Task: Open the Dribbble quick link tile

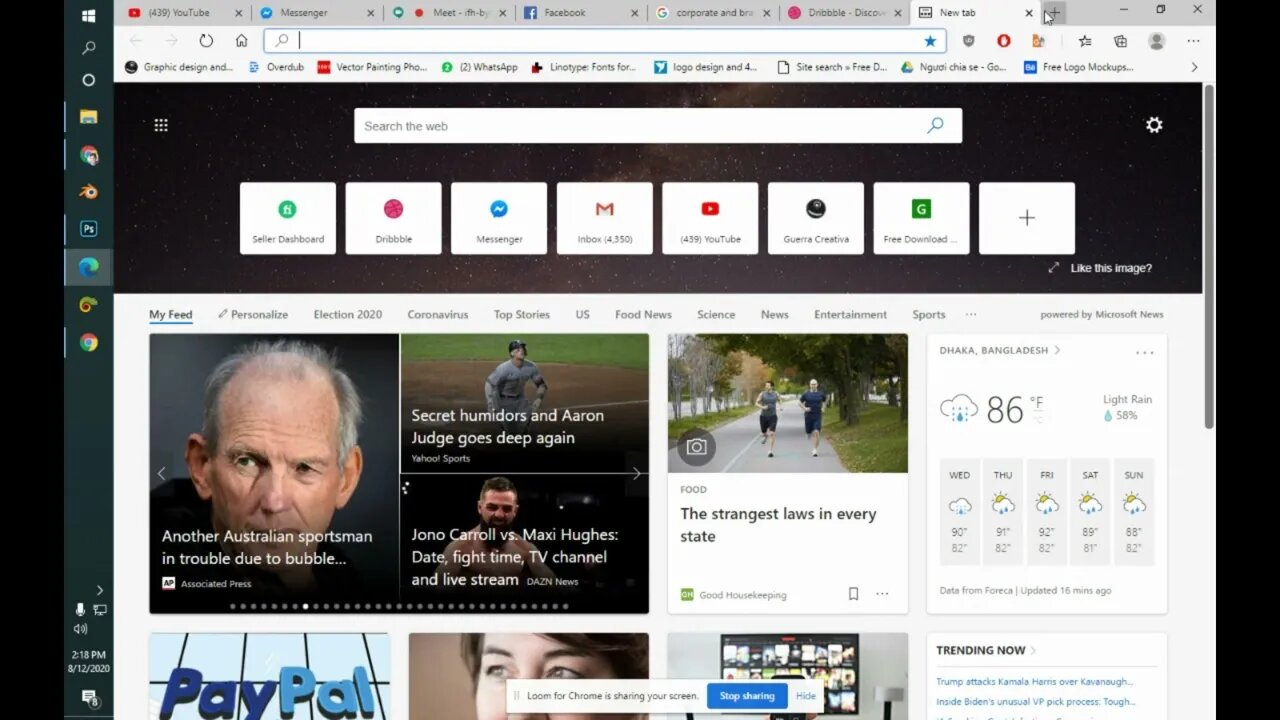Action: (393, 218)
